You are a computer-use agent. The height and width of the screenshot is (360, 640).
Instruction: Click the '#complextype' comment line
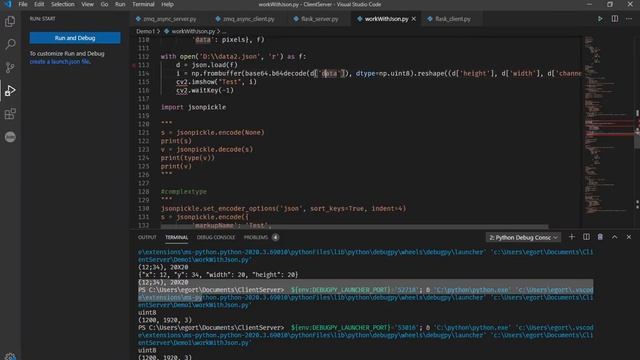184,191
